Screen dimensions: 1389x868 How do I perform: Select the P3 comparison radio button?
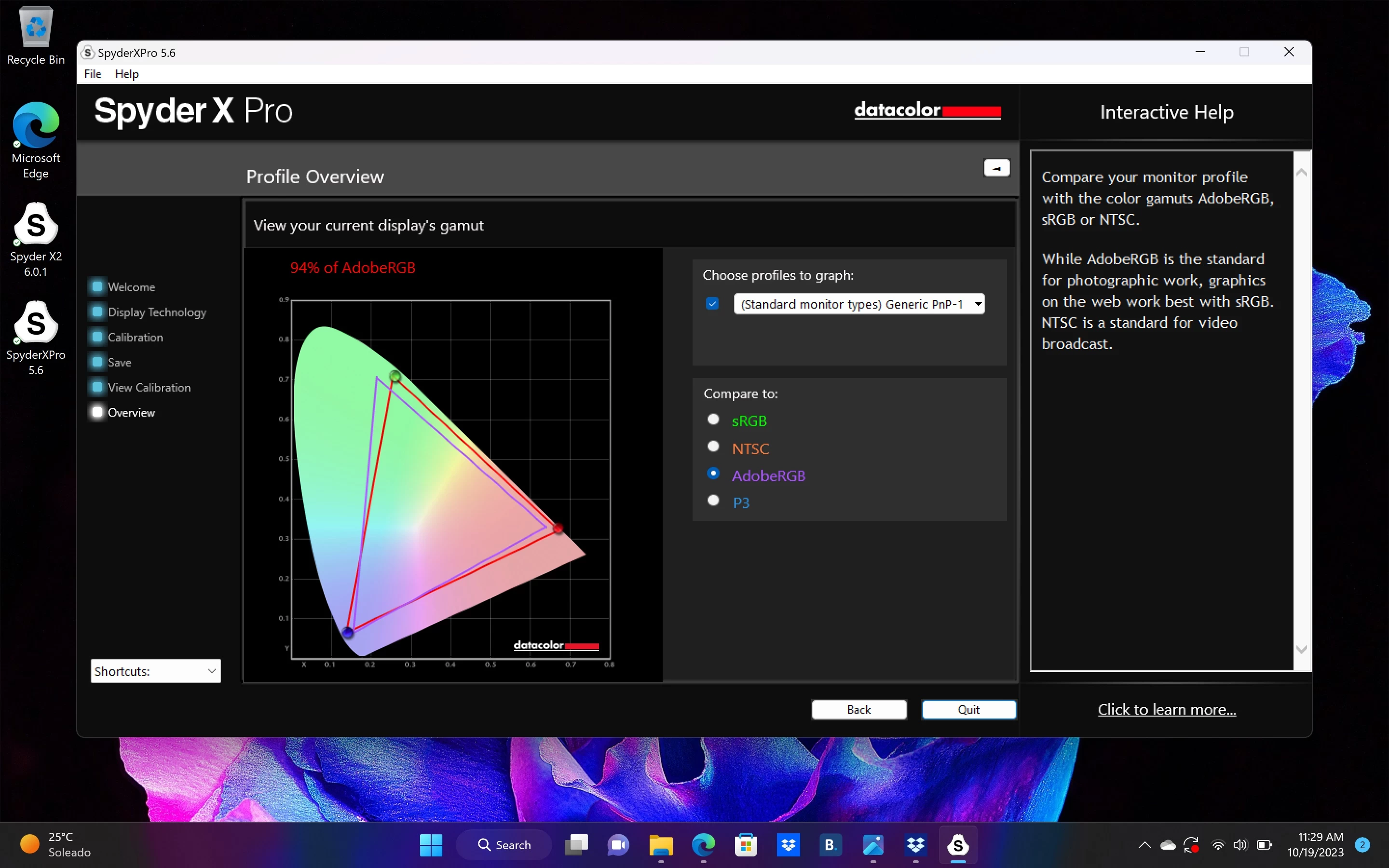(x=713, y=501)
